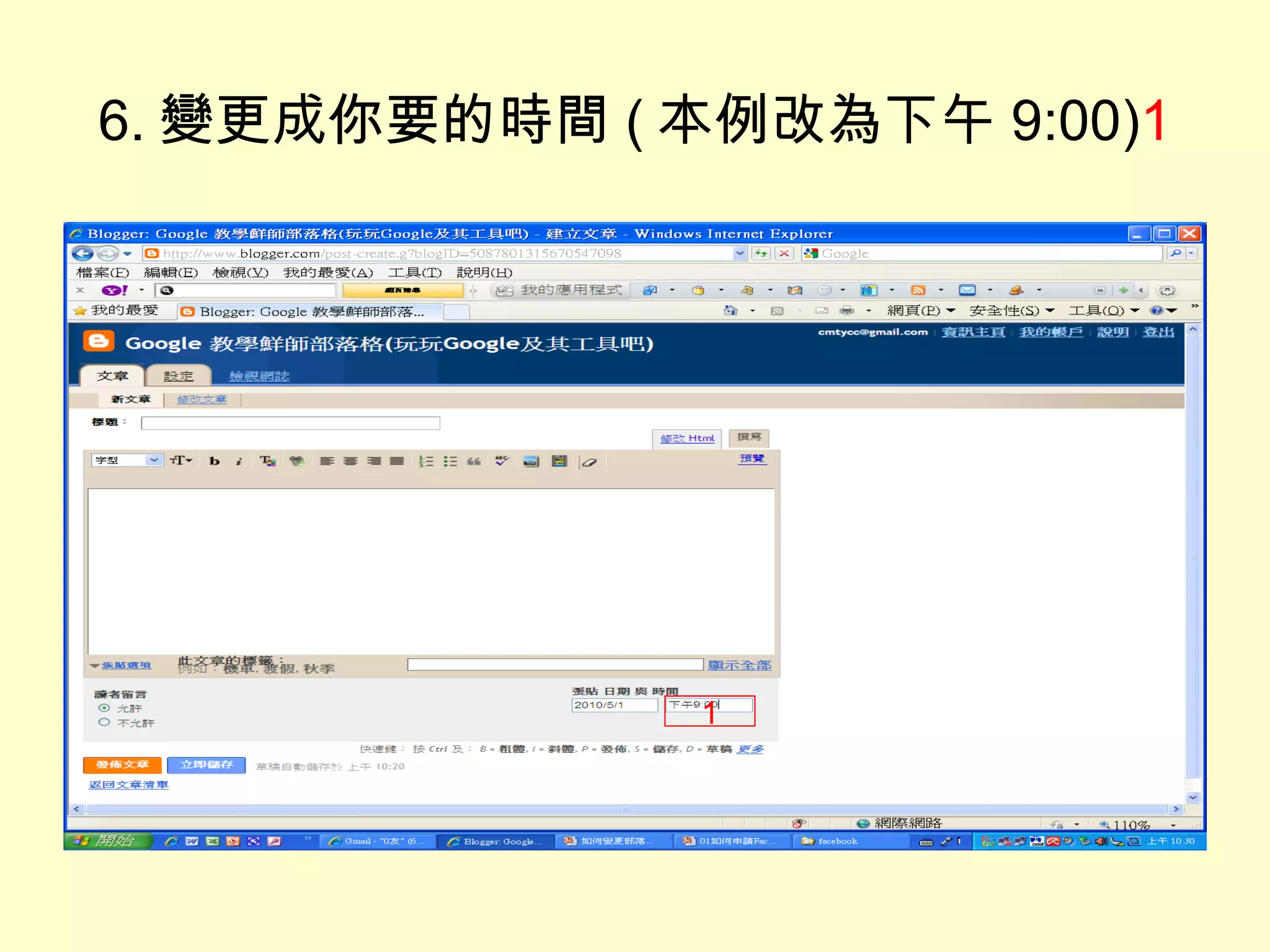Open the 字型 font dropdown
The height and width of the screenshot is (952, 1270).
(127, 460)
